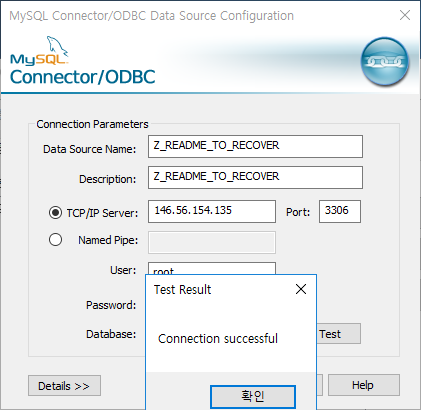Screen dimensions: 421x410
Task: Click the Test connection button
Action: 338,334
